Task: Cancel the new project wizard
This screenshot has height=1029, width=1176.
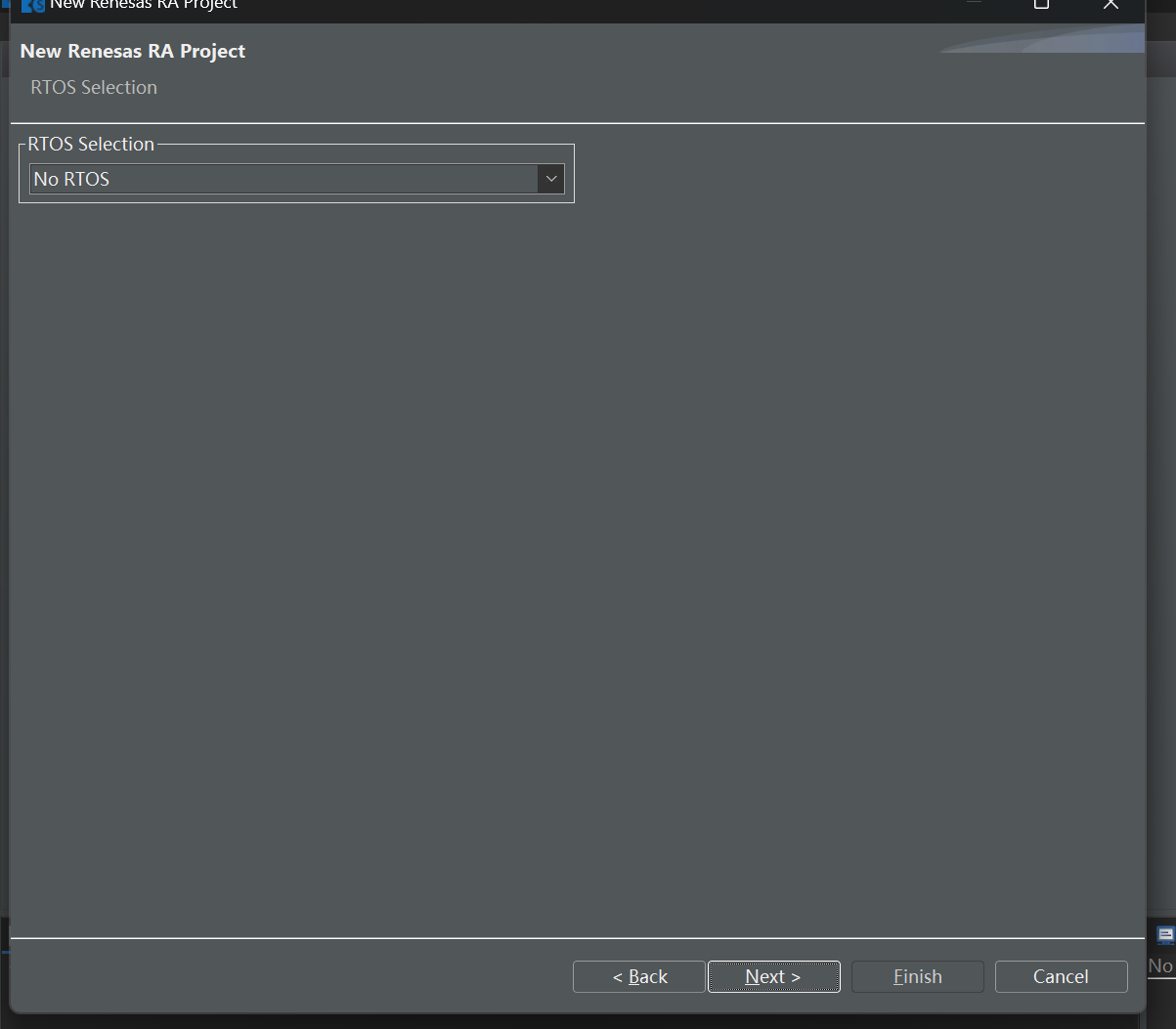Action: (x=1061, y=976)
